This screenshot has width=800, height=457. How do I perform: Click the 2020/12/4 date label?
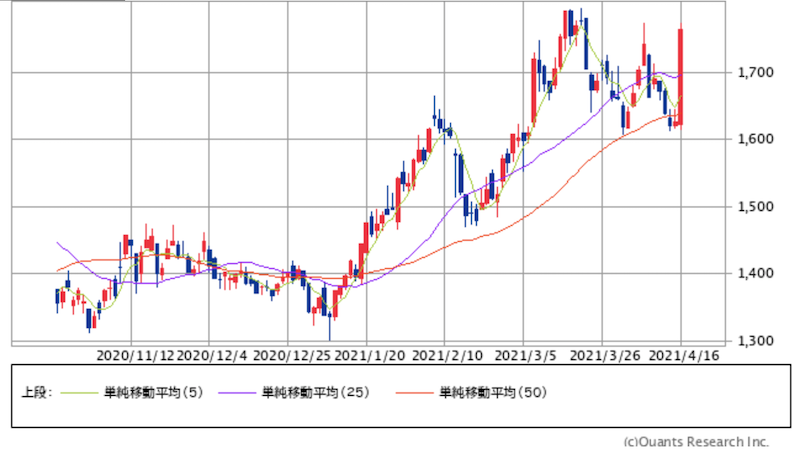point(212,356)
